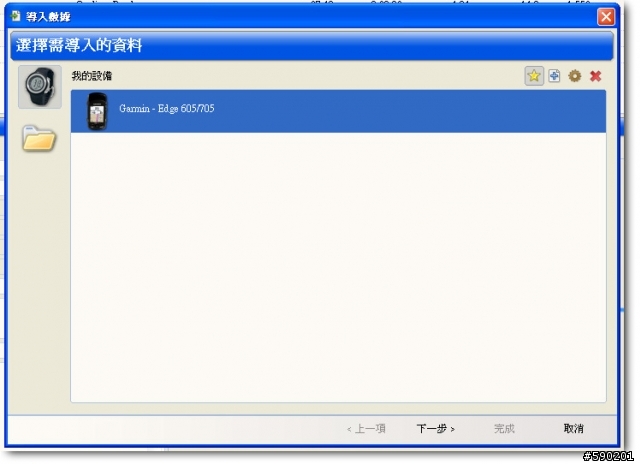Select the GPS watch device source icon
This screenshot has width=640, height=464.
click(x=40, y=87)
